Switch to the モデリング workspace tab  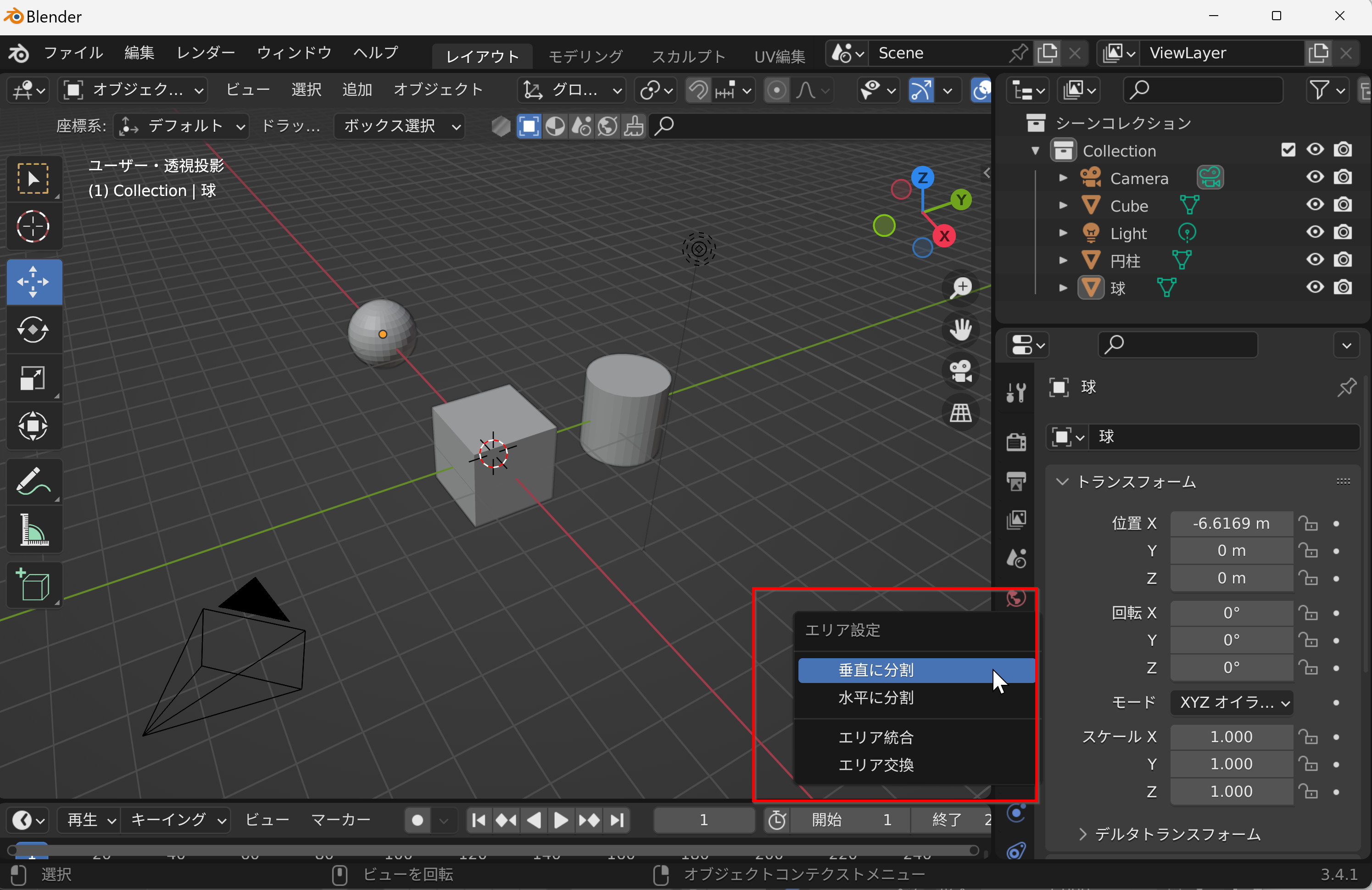(585, 56)
